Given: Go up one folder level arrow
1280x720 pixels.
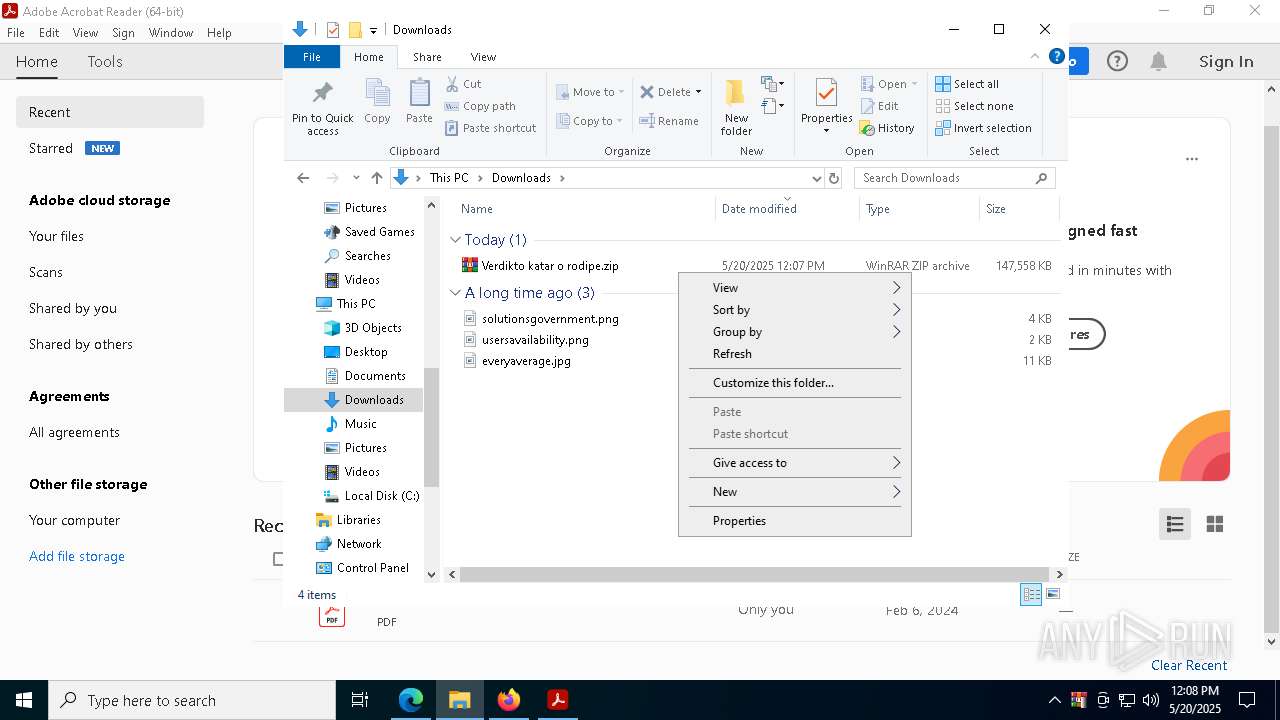Looking at the screenshot, I should [x=376, y=178].
